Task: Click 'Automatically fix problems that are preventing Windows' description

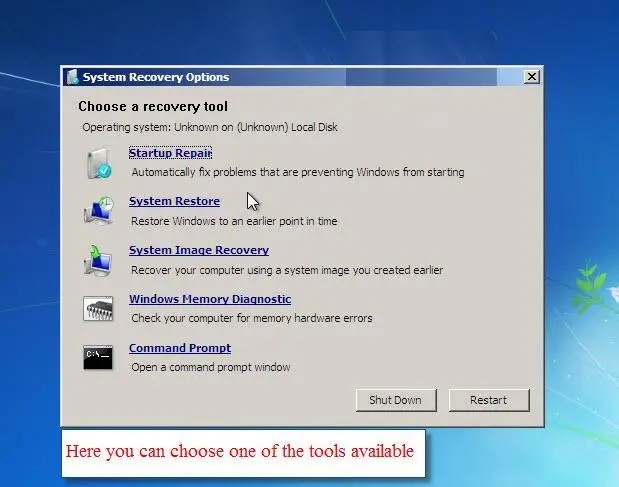Action: click(x=298, y=172)
